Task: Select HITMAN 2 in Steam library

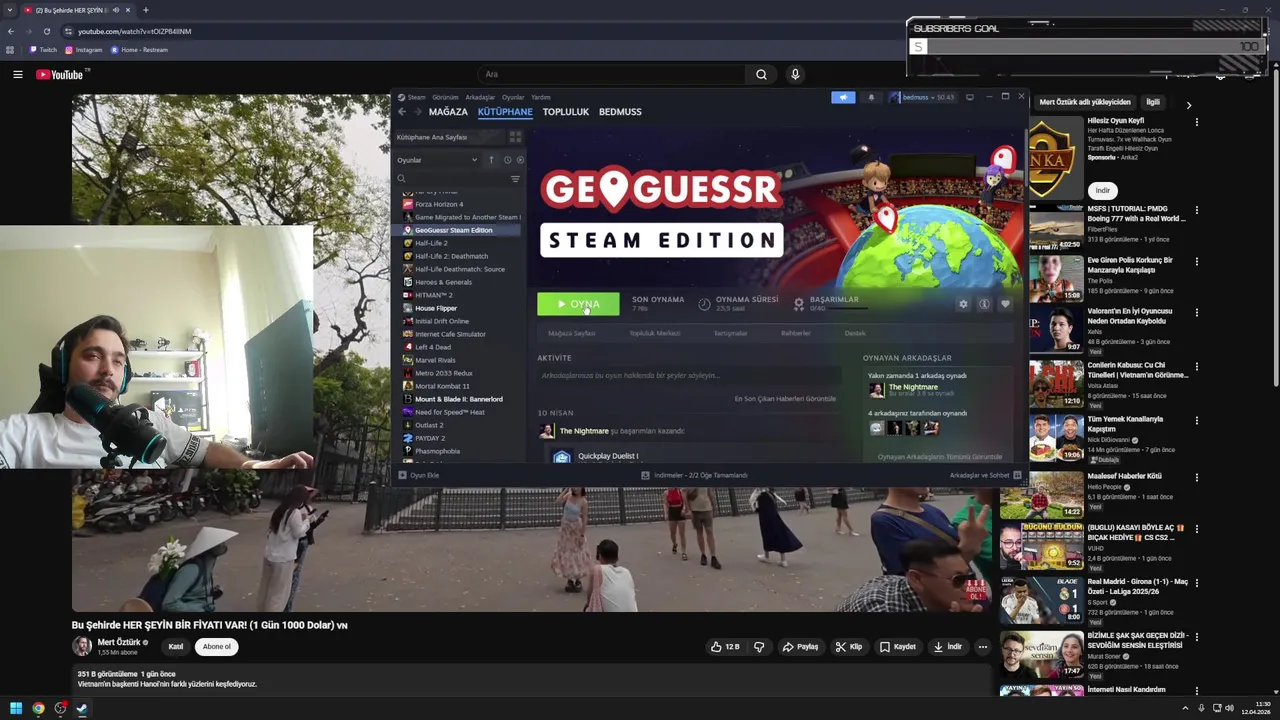Action: click(434, 295)
